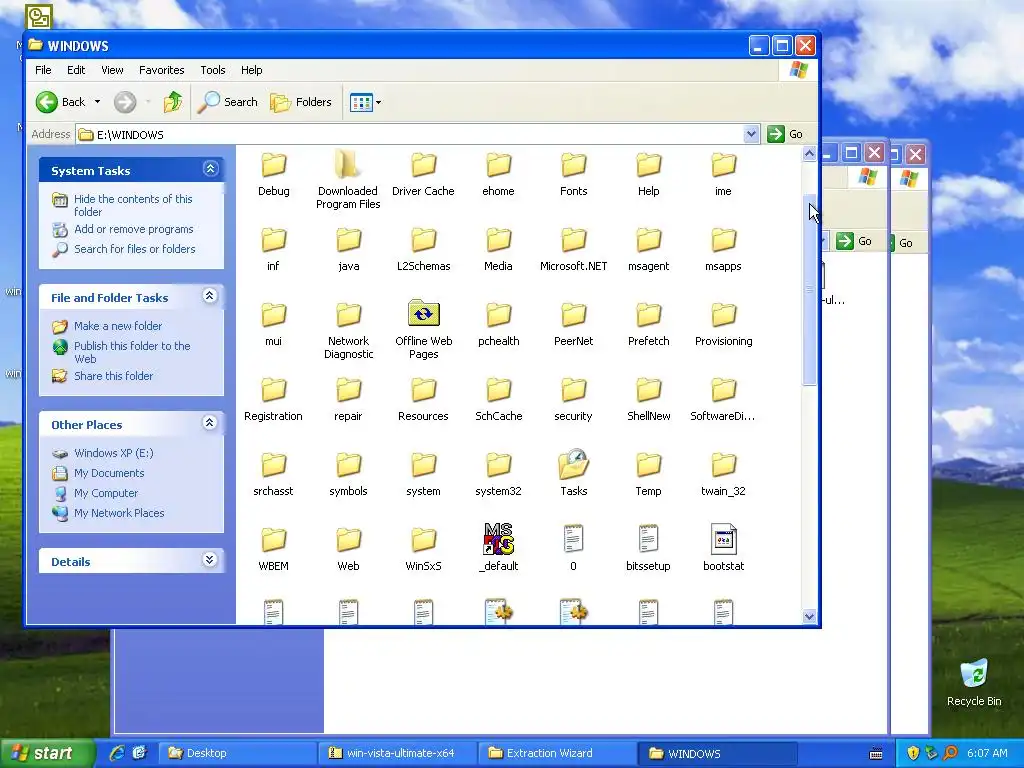
Task: Open the Debug folder
Action: coord(273,174)
